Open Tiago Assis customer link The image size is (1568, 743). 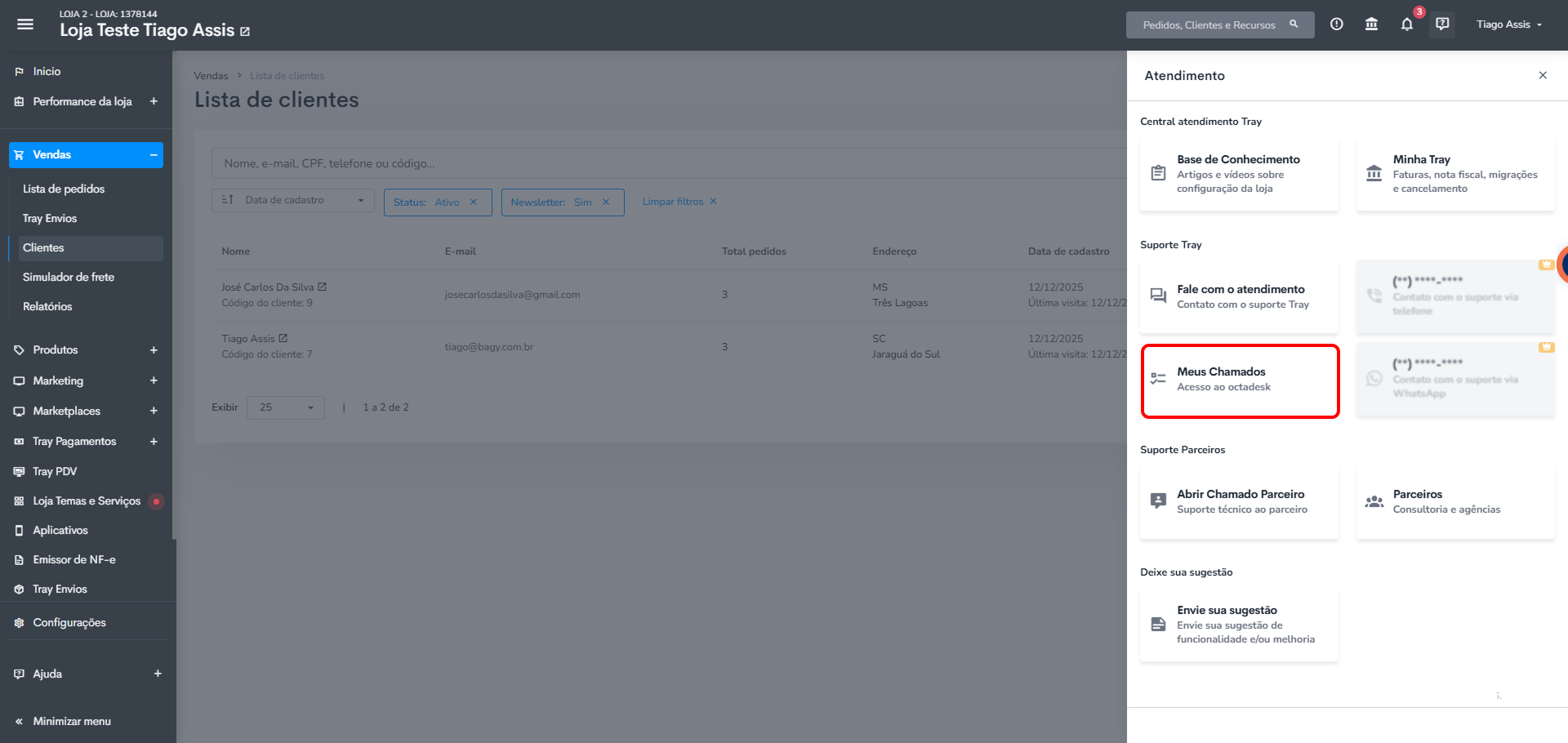254,339
